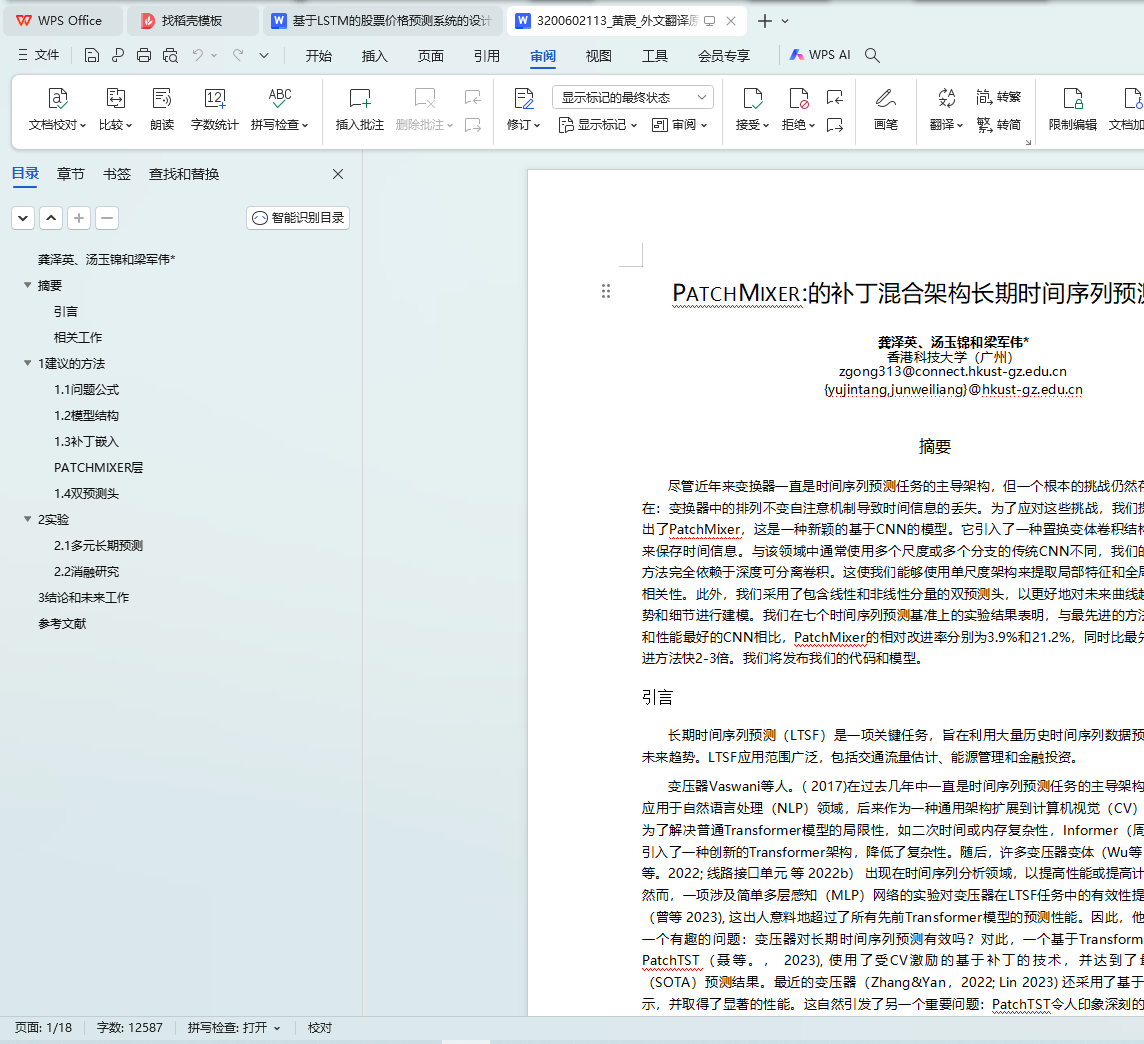Open WPS Office home tab
Screen dimensions: 1144x1044
tap(61, 20)
